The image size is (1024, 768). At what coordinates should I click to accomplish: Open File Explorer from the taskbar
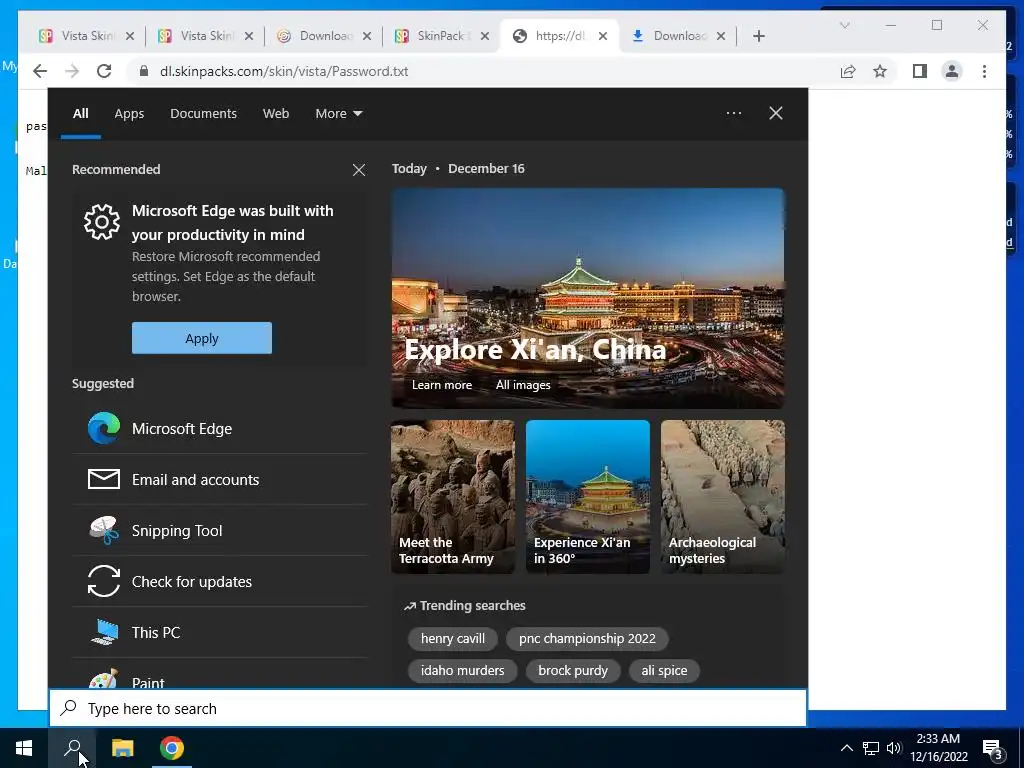tap(122, 748)
